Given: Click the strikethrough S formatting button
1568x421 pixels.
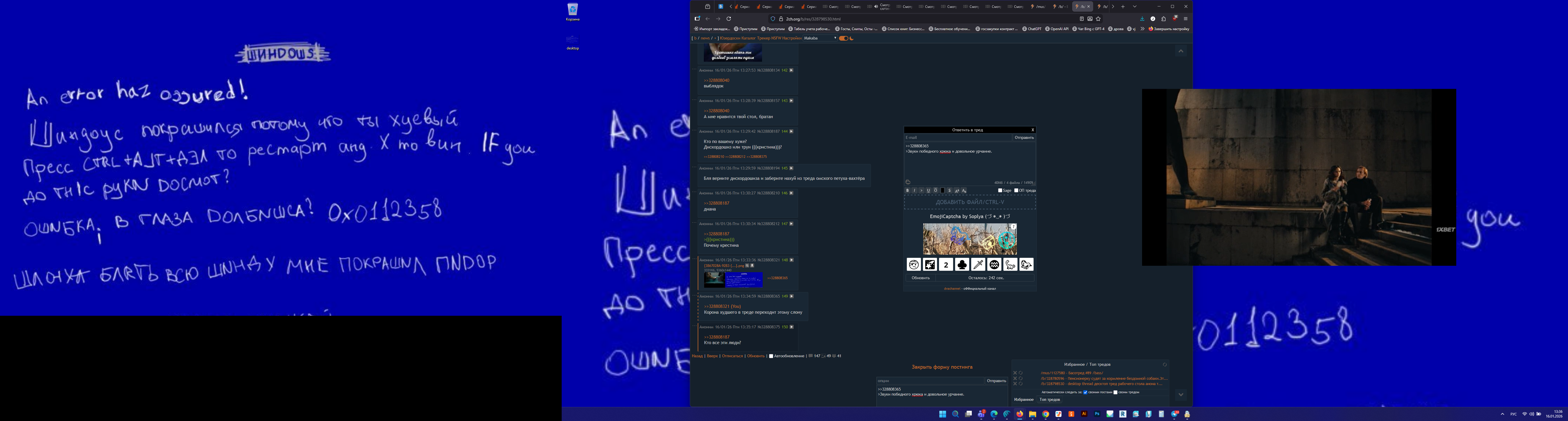Looking at the screenshot, I should 949,190.
